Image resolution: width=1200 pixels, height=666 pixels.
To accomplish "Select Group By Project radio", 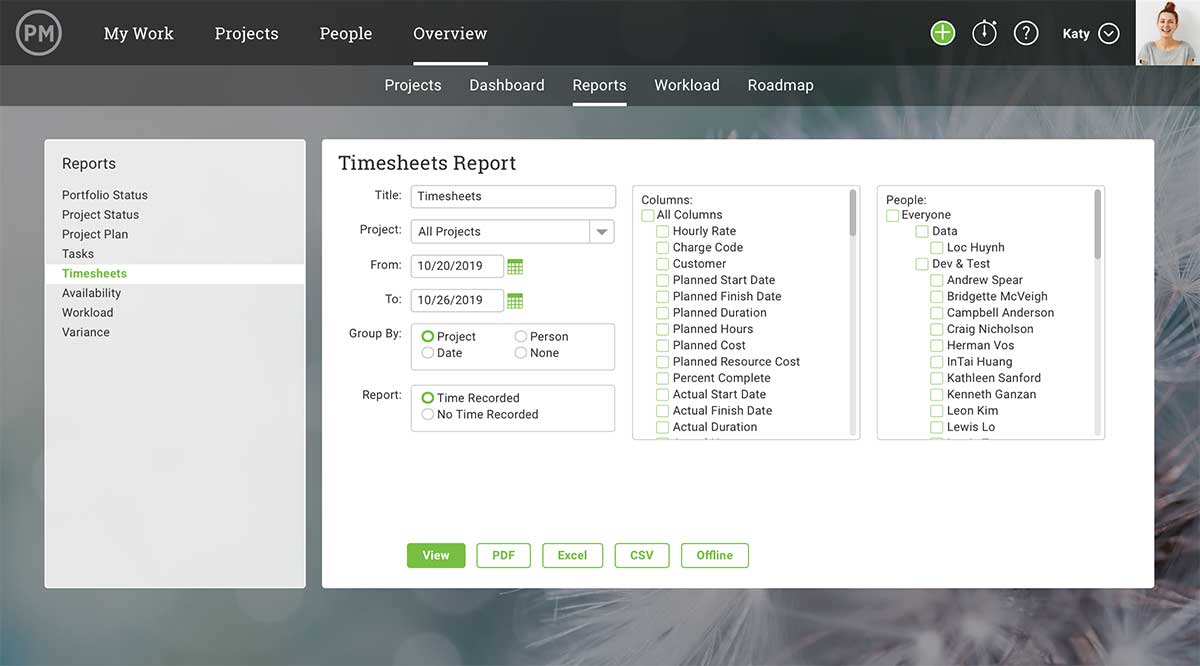I will (428, 337).
